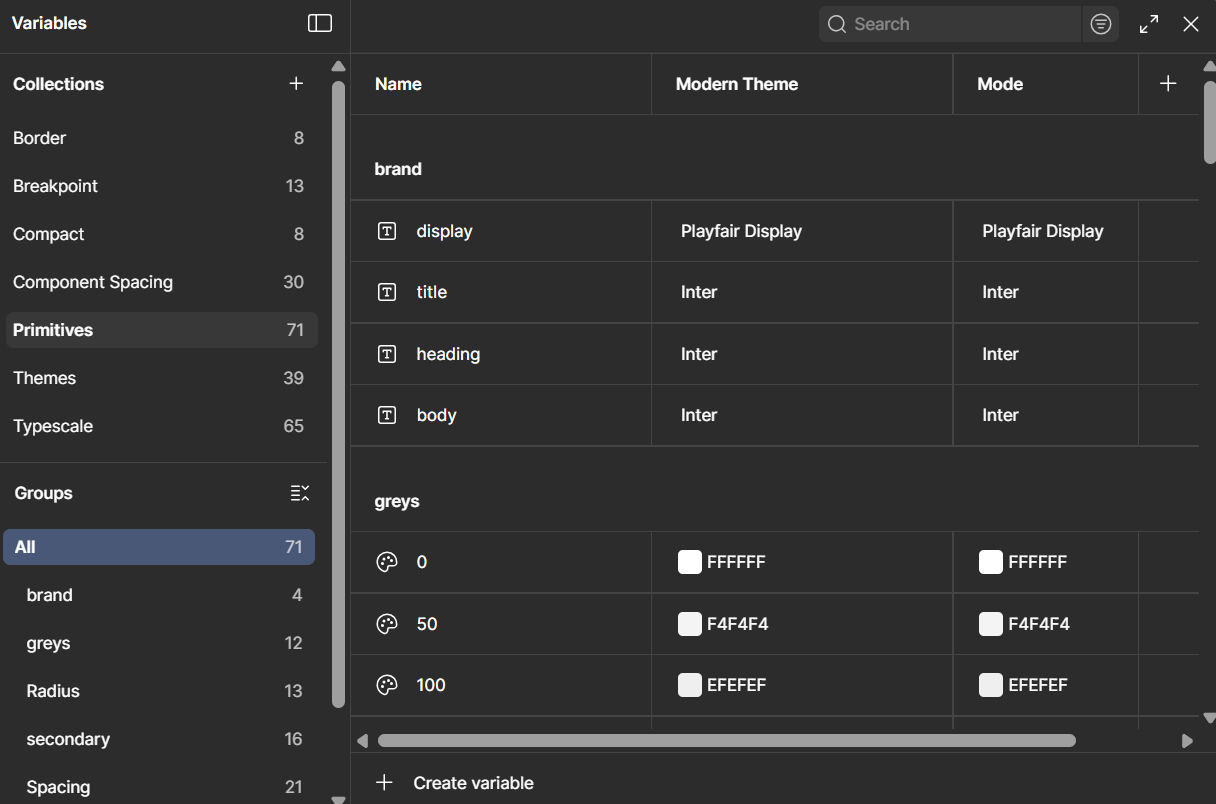Viewport: 1216px width, 804px height.
Task: Add a new mode using the table plus icon
Action: (1168, 84)
